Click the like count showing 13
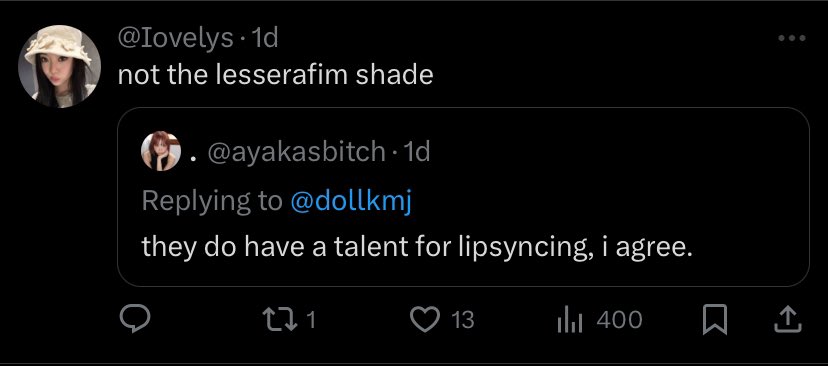The image size is (828, 366). tap(463, 320)
